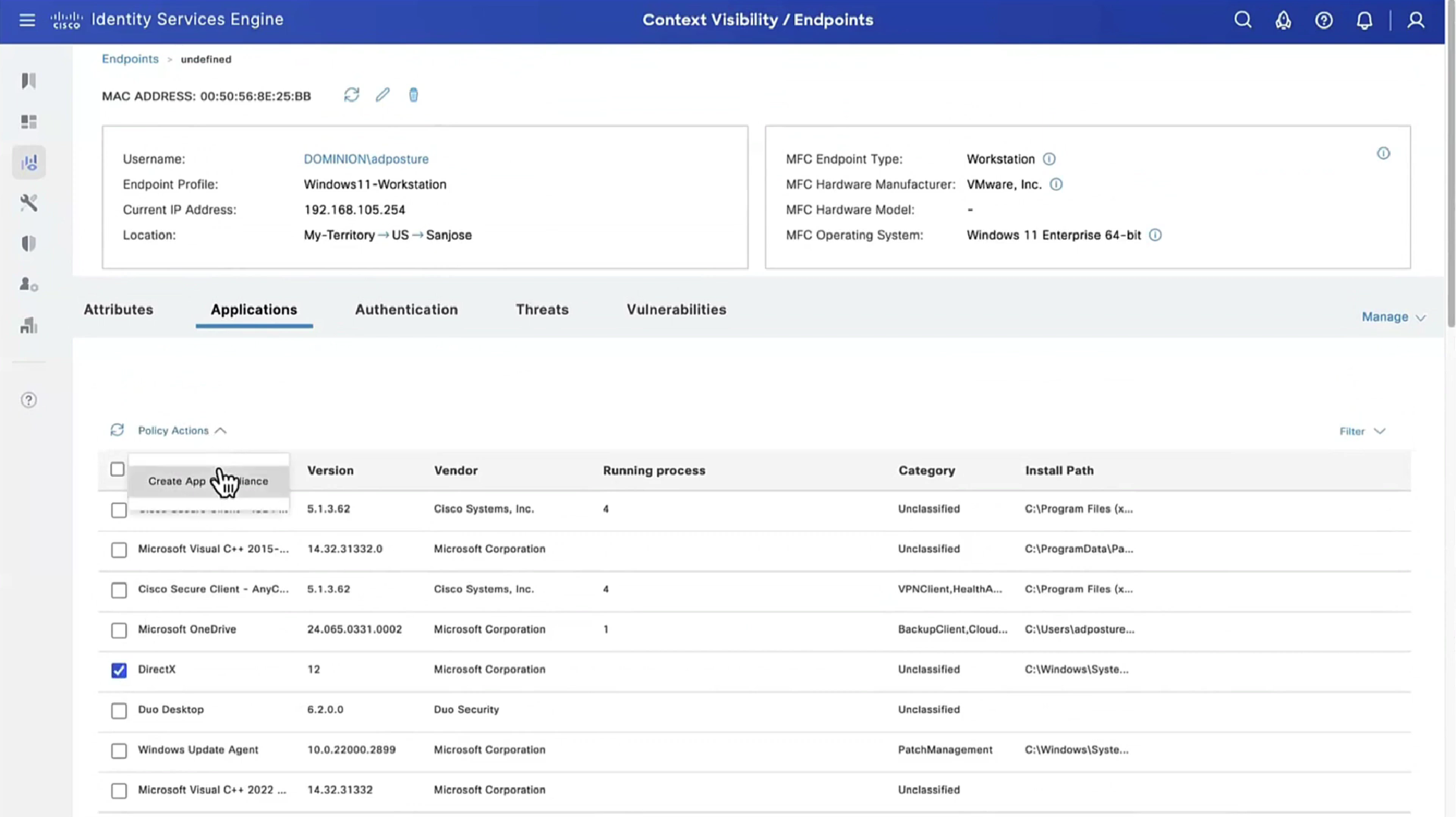Click the Context Visibility sidebar icon
1456x817 pixels.
29,163
